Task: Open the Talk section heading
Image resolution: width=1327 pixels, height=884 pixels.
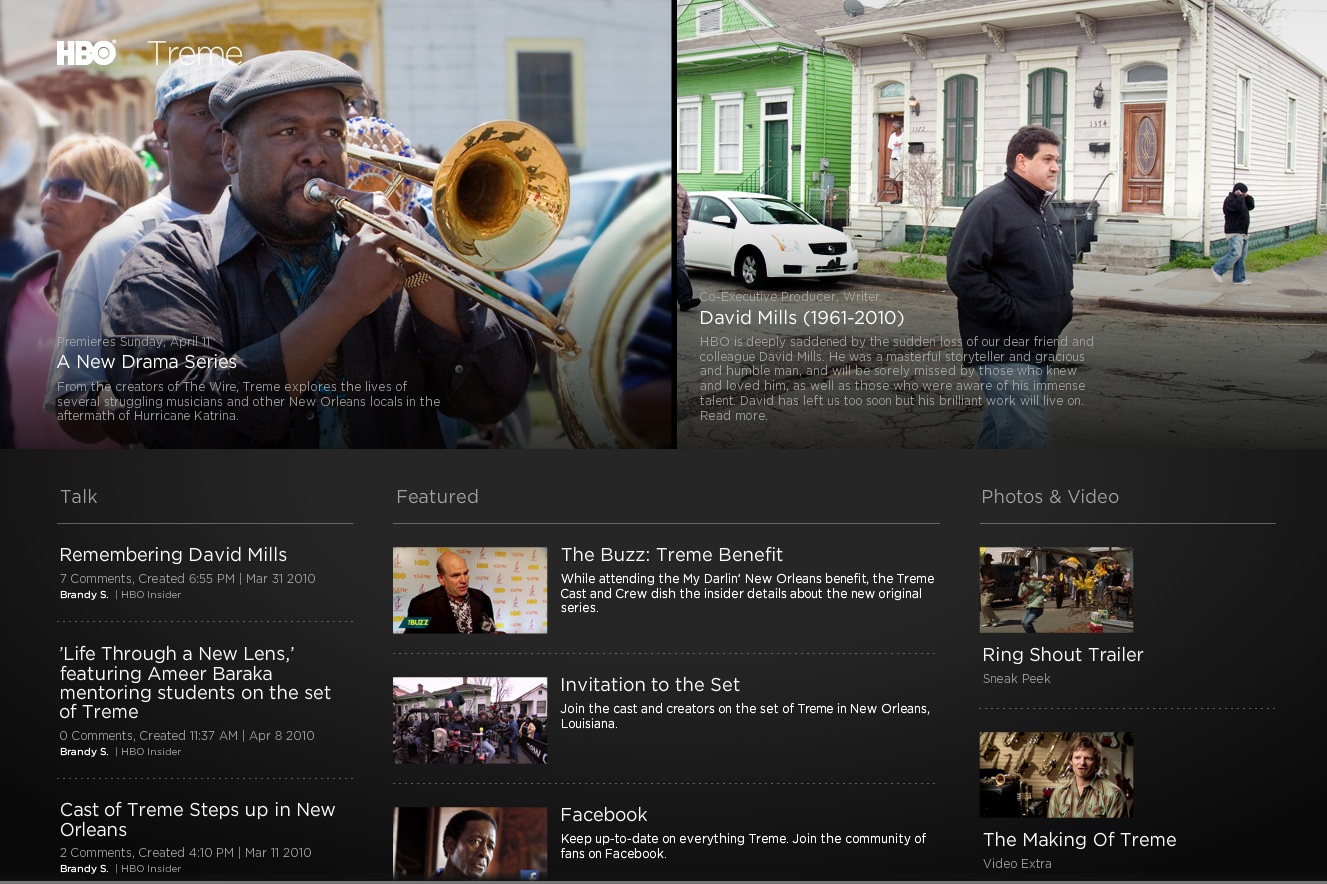Action: tap(79, 497)
